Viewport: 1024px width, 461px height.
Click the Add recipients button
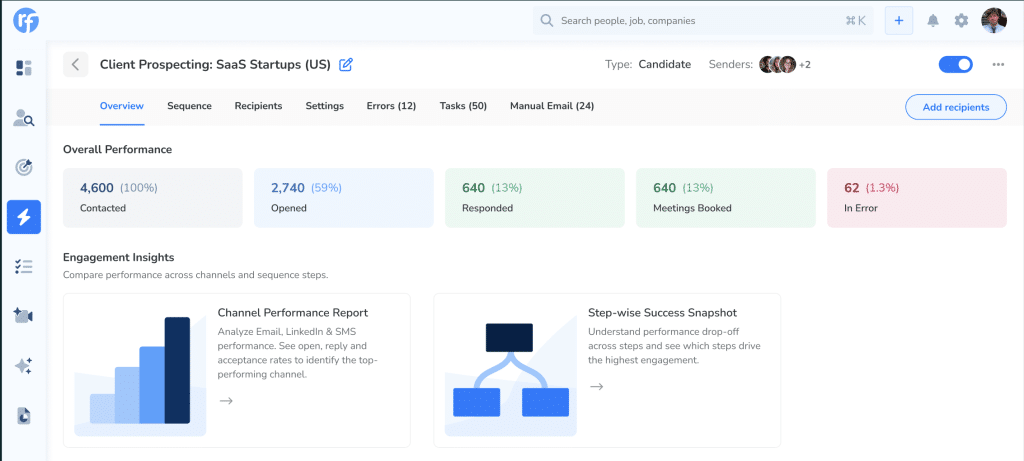pos(955,107)
